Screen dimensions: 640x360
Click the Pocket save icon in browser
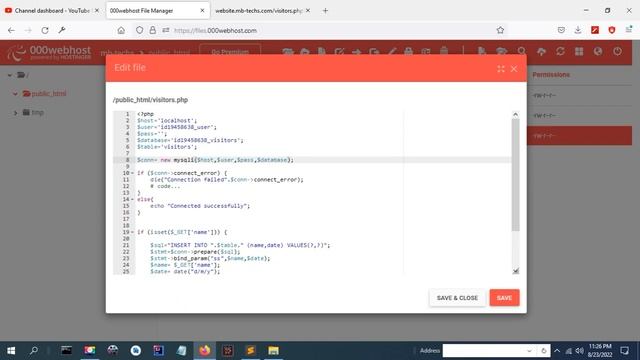click(561, 30)
